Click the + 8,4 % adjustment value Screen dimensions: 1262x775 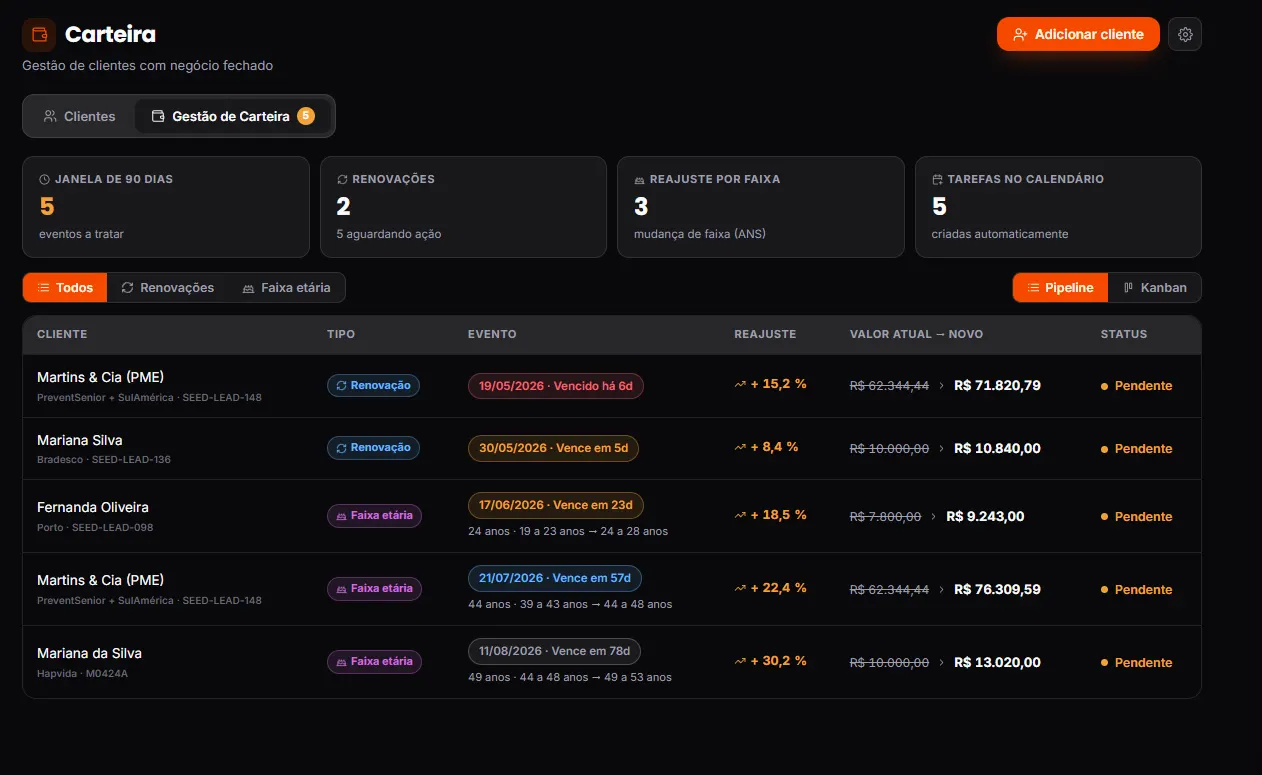pos(766,447)
